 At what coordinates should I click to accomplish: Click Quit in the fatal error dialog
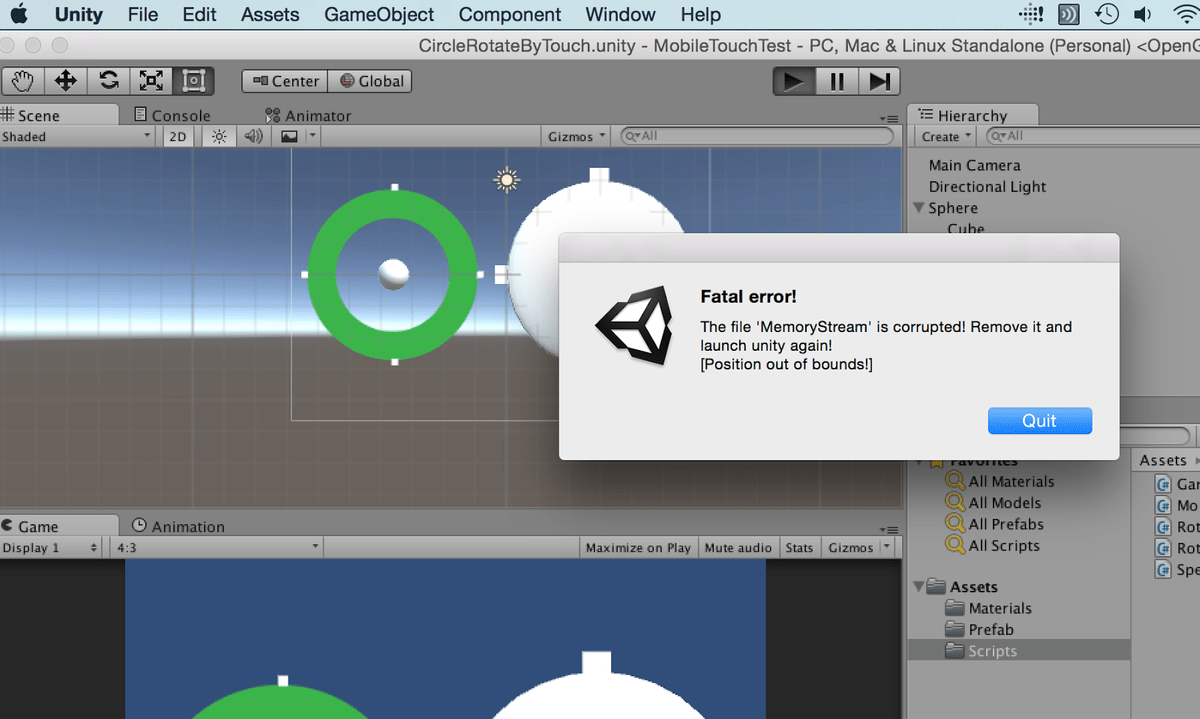[x=1039, y=421]
